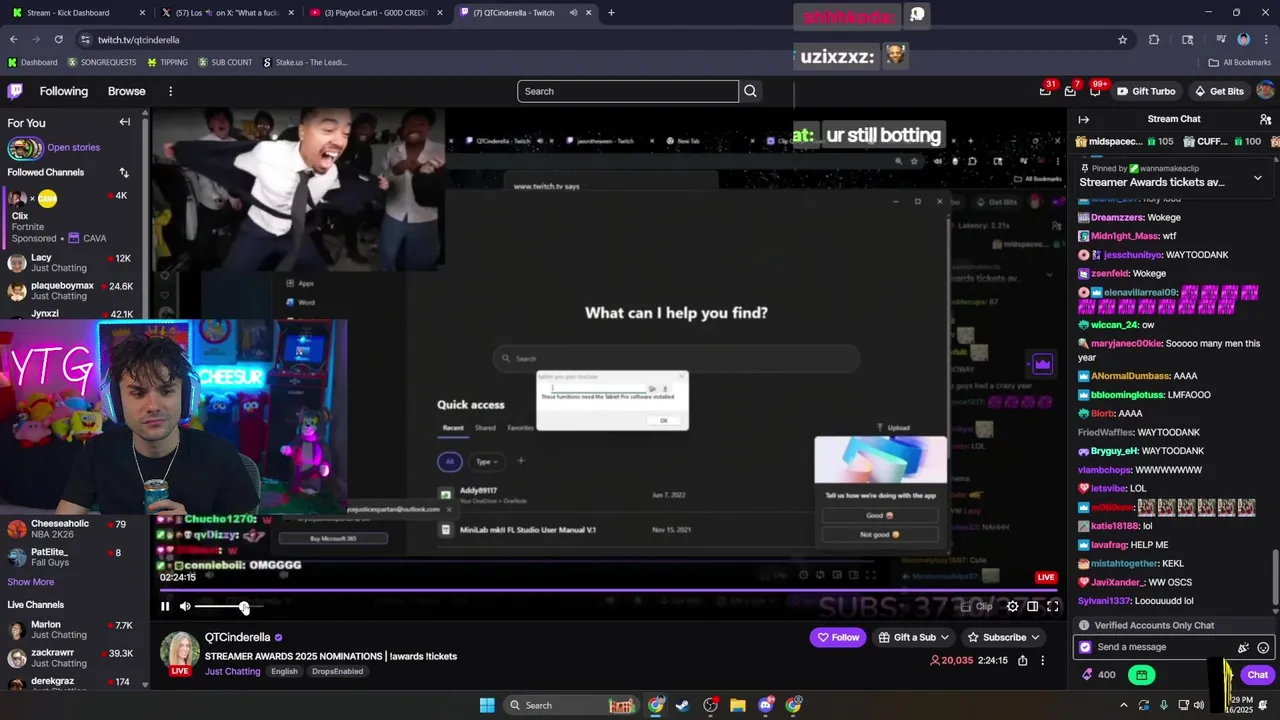1280x720 pixels.
Task: Switch to Los on X browser tab
Action: [x=228, y=13]
